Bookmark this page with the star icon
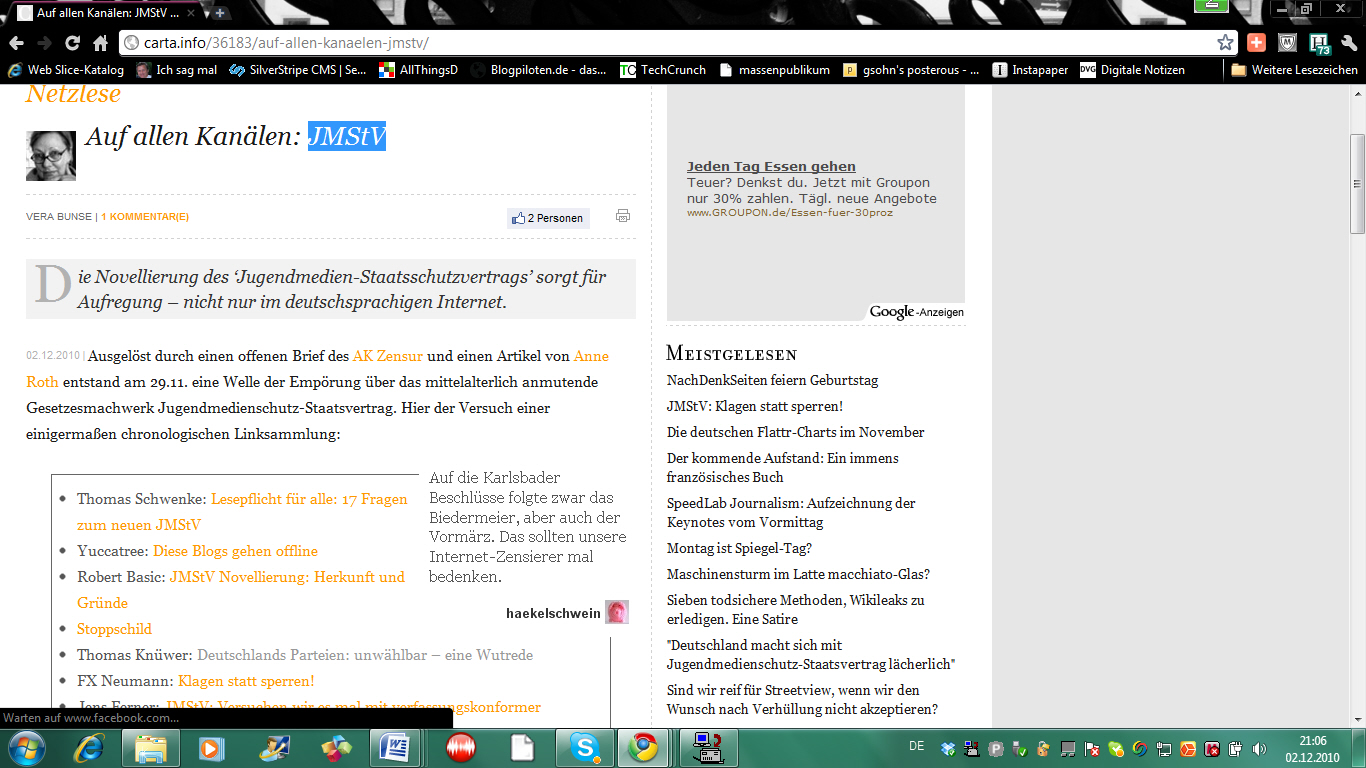The image size is (1366, 768). (1225, 43)
